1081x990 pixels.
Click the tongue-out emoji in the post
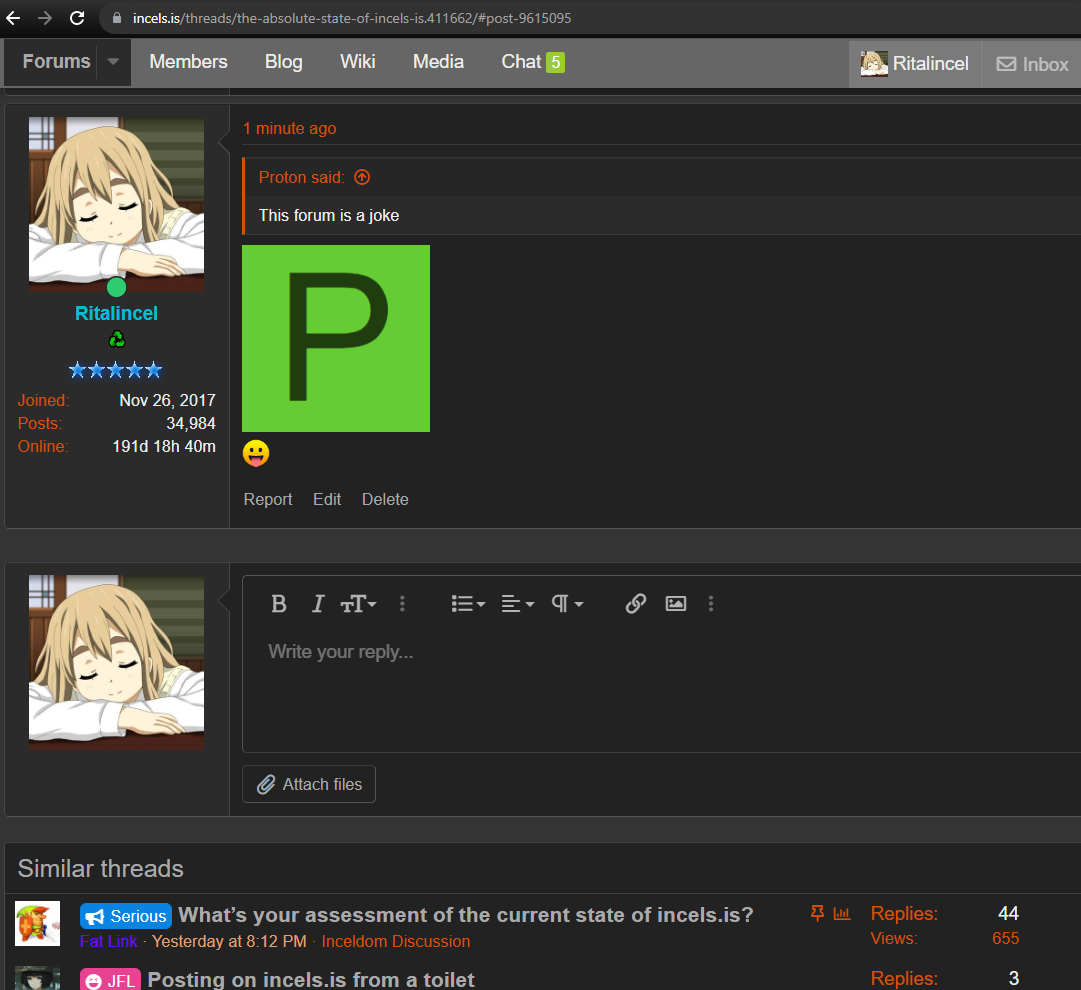coord(256,453)
